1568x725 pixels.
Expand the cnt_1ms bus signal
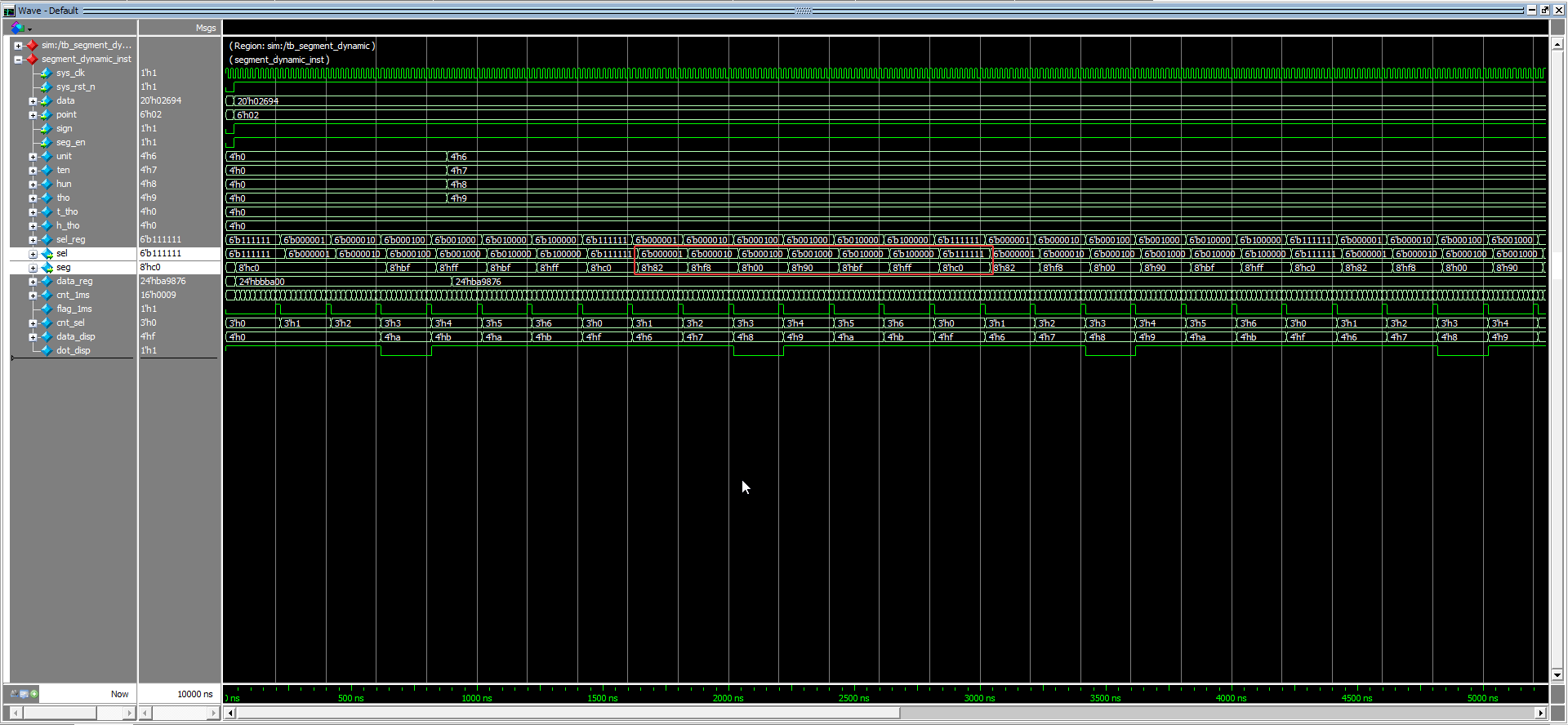point(33,295)
